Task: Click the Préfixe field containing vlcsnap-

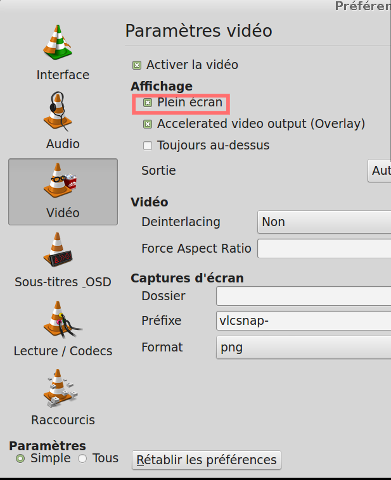Action: pyautogui.click(x=303, y=321)
